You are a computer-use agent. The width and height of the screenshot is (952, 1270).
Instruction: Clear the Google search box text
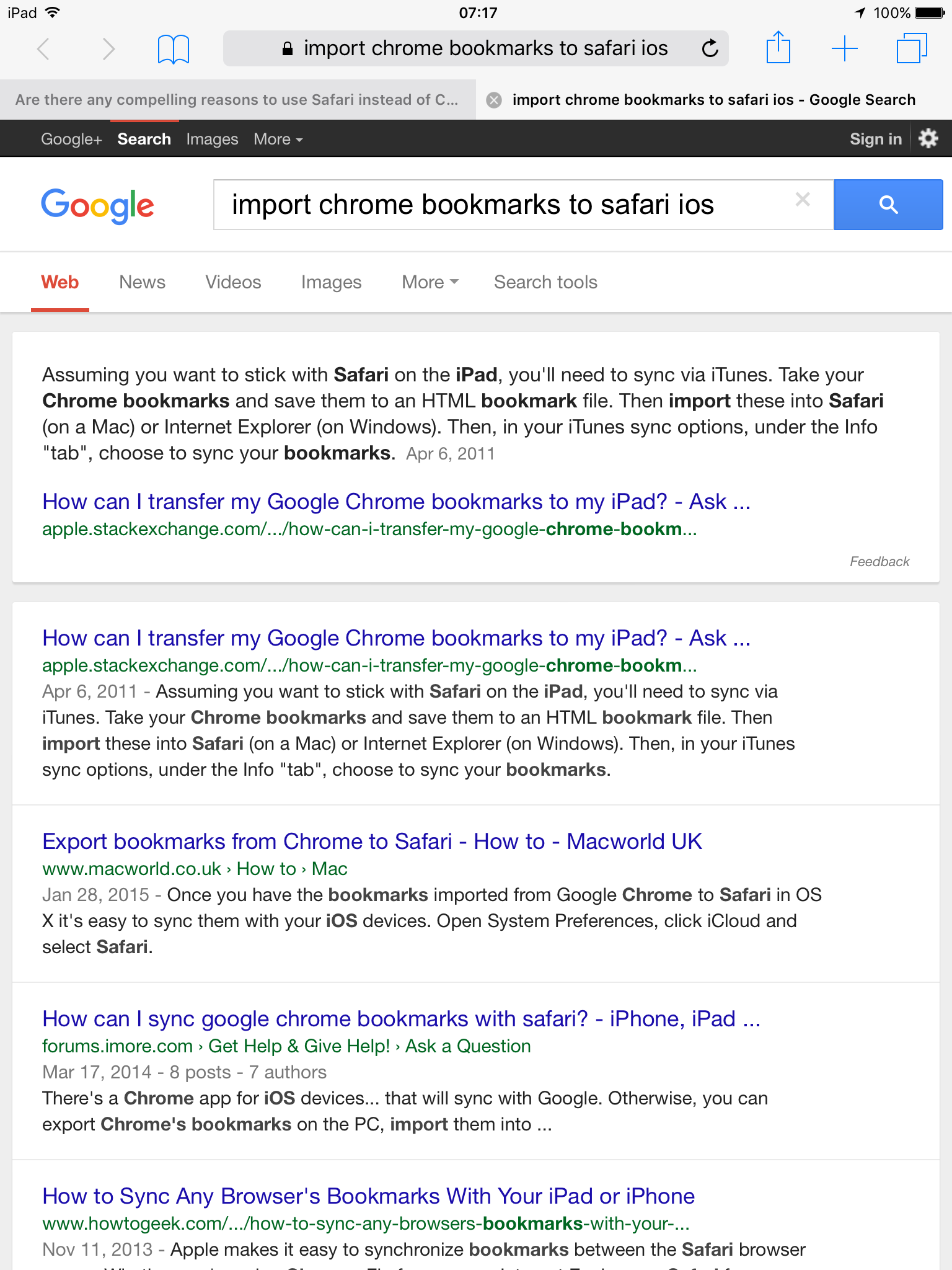[803, 200]
